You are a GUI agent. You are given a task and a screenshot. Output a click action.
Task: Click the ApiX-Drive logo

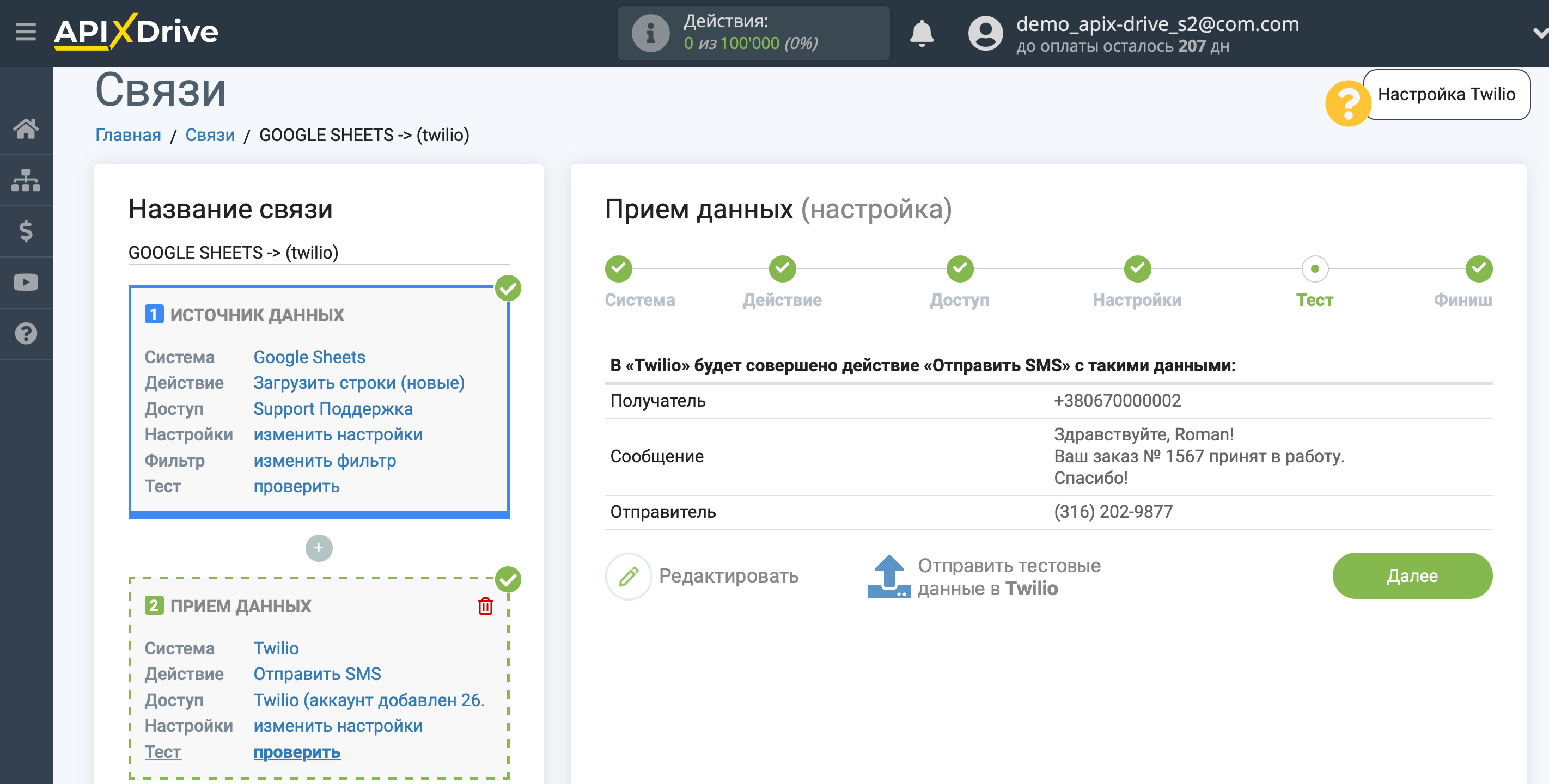click(x=136, y=31)
